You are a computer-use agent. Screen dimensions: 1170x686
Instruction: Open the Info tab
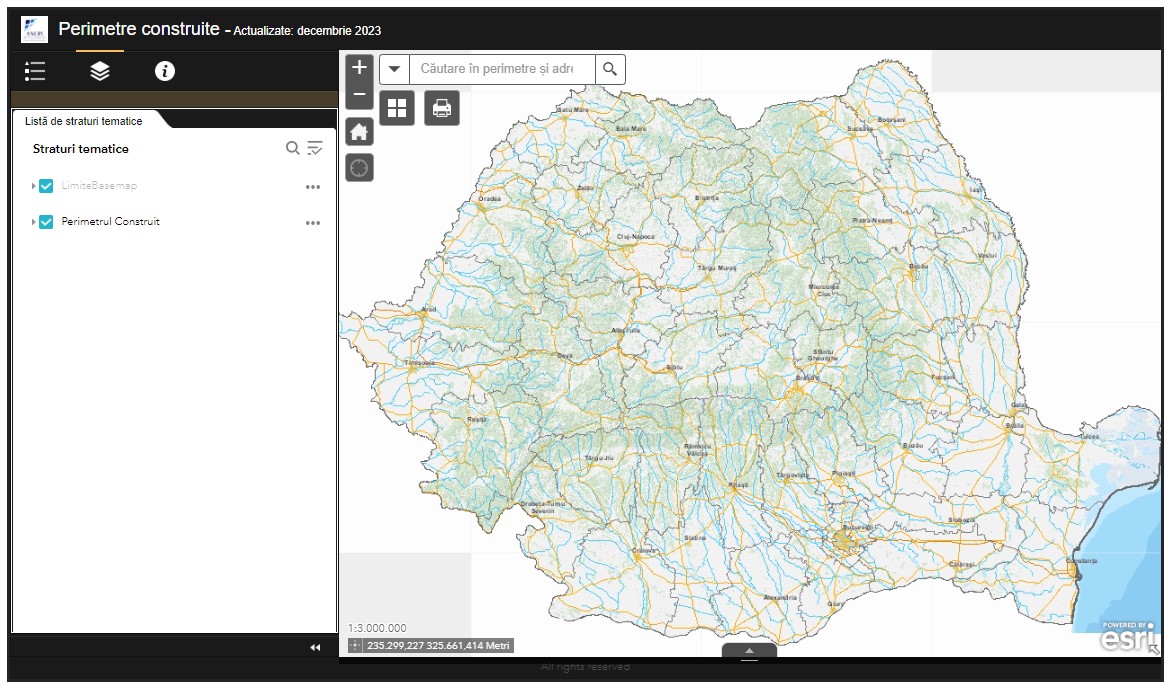point(165,71)
